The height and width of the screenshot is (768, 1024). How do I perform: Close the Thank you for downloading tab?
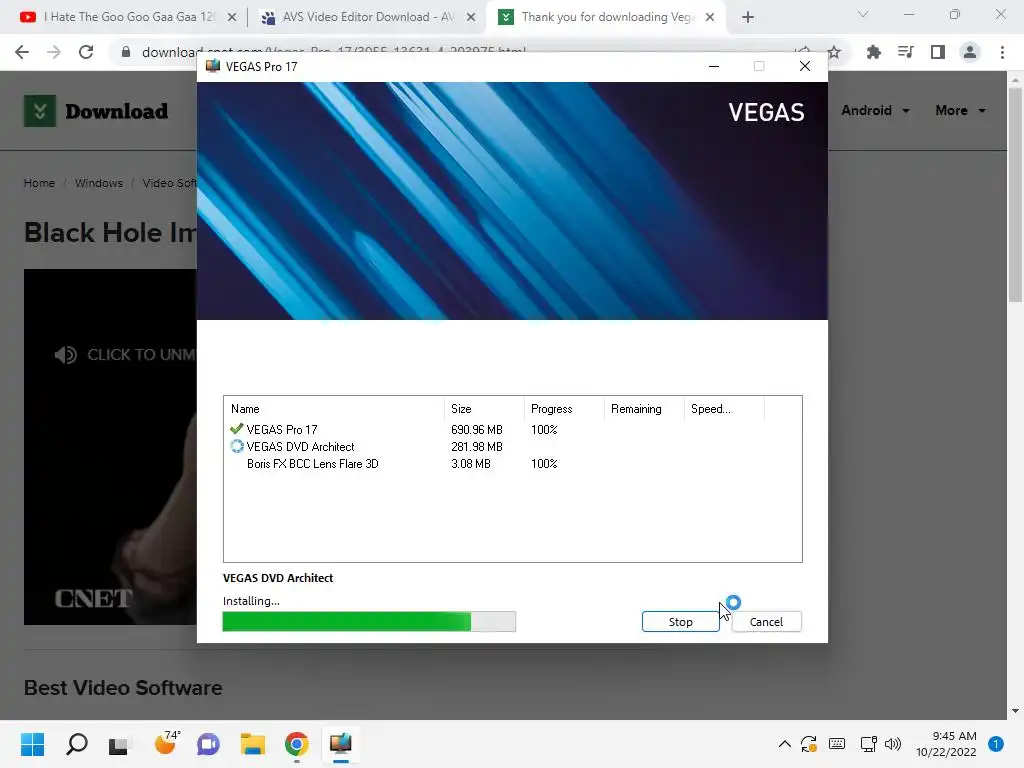point(710,18)
